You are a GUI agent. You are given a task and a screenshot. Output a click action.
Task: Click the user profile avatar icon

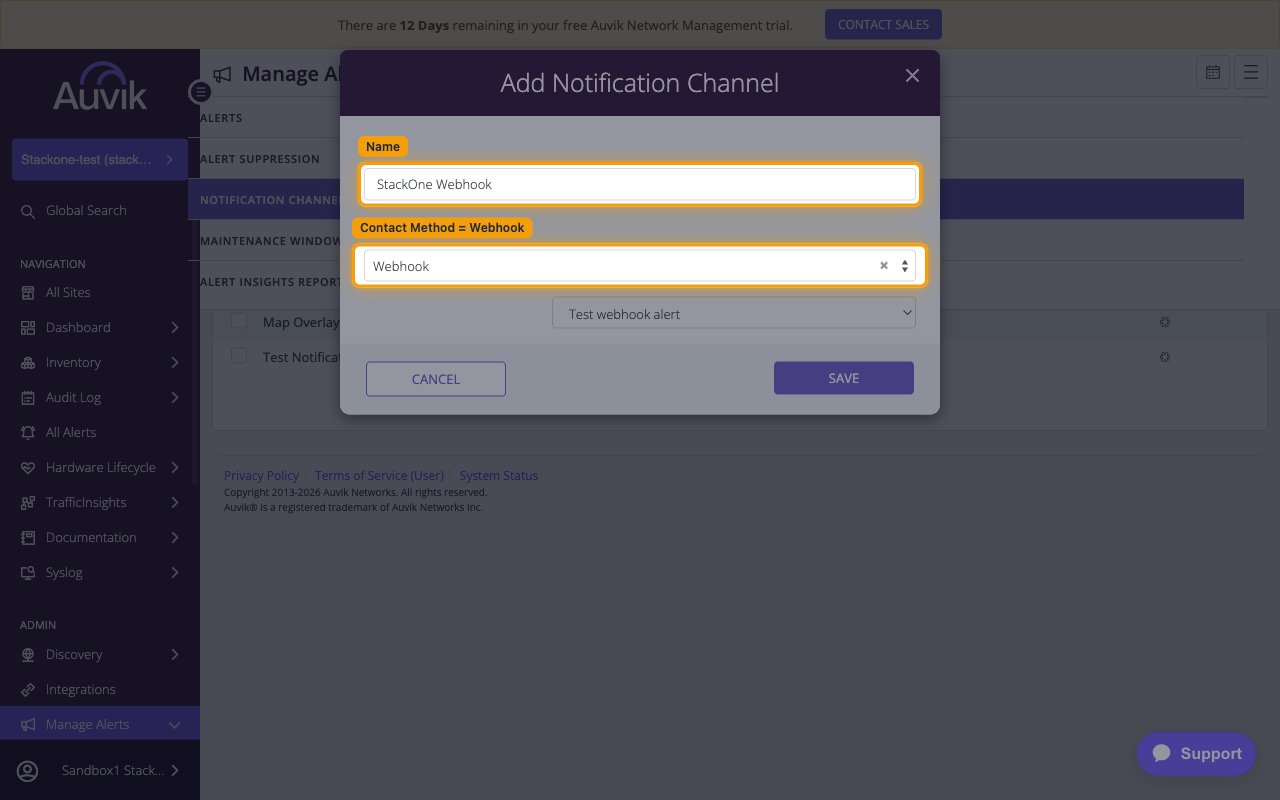28,771
